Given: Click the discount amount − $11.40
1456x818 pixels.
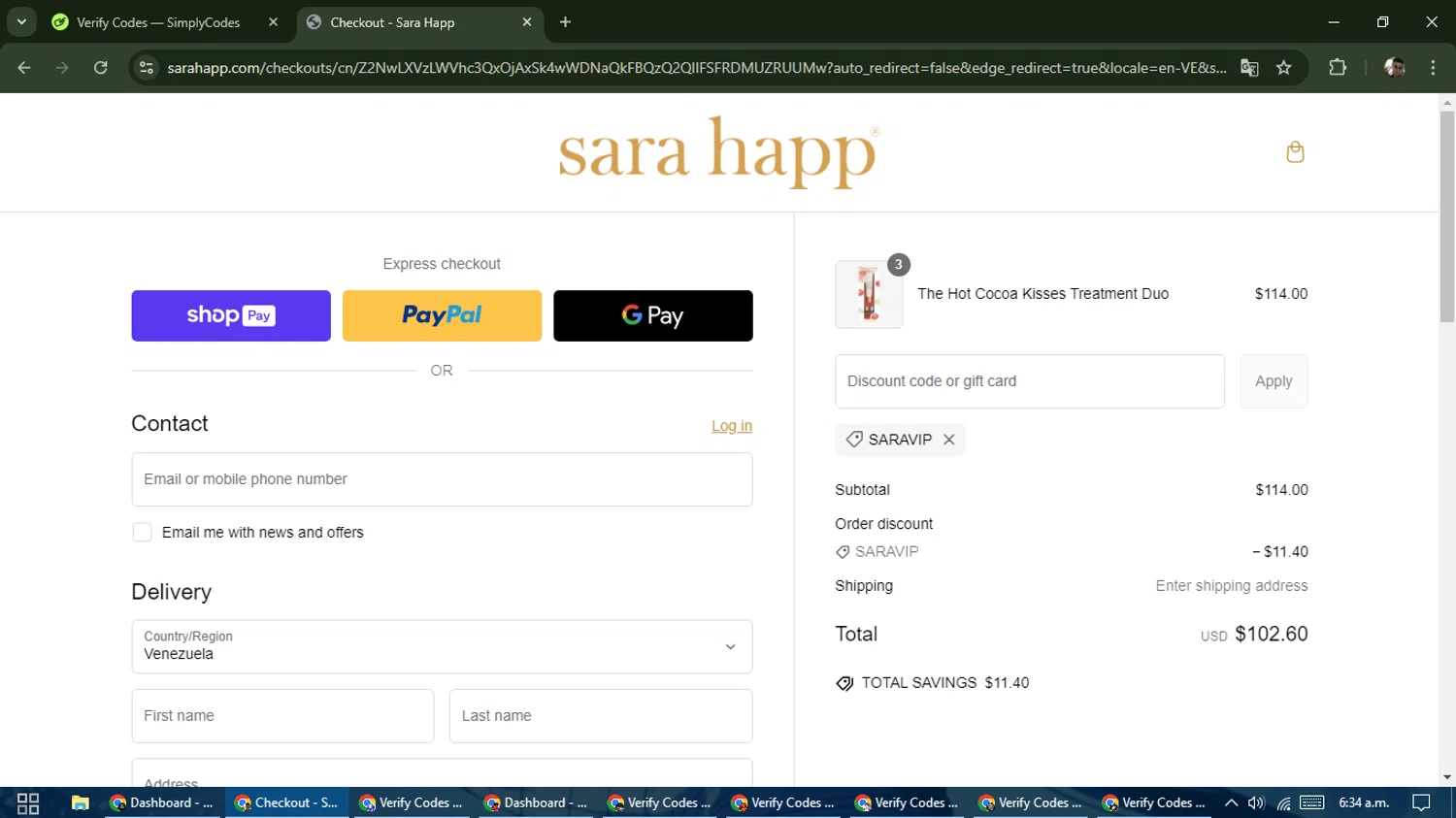Looking at the screenshot, I should click(x=1280, y=552).
